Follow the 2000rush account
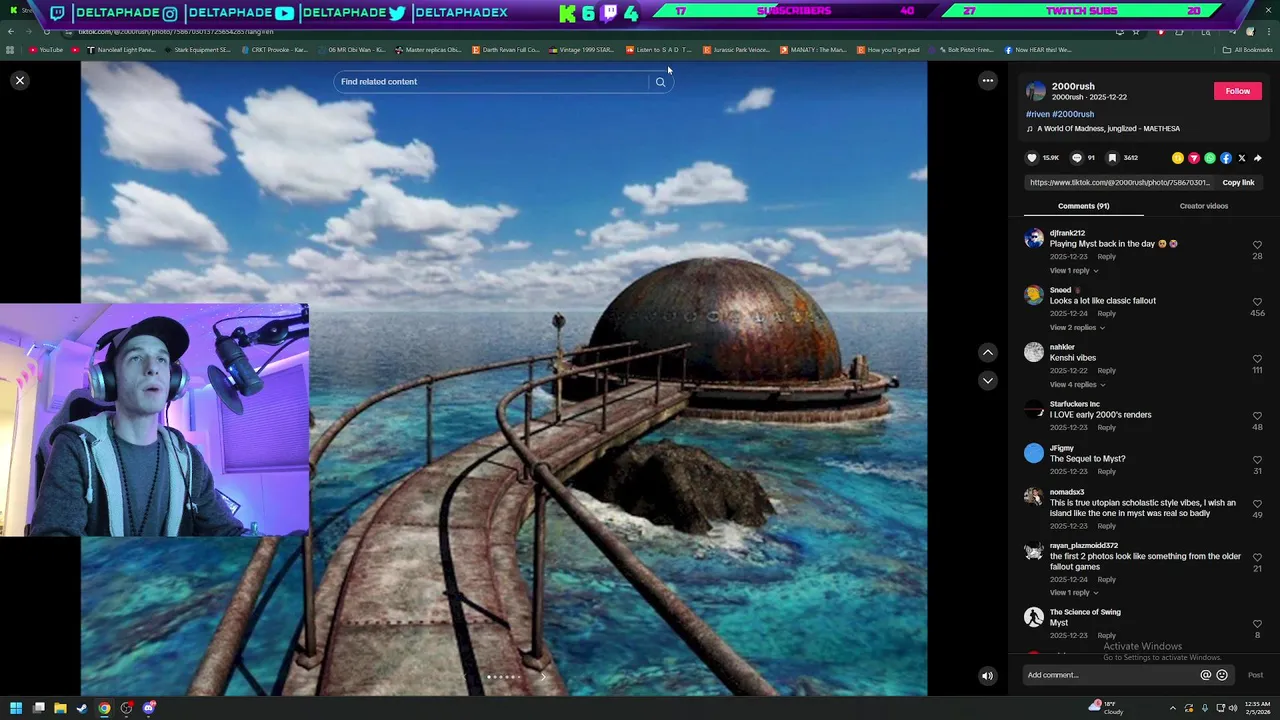This screenshot has width=1280, height=720. coord(1237,91)
